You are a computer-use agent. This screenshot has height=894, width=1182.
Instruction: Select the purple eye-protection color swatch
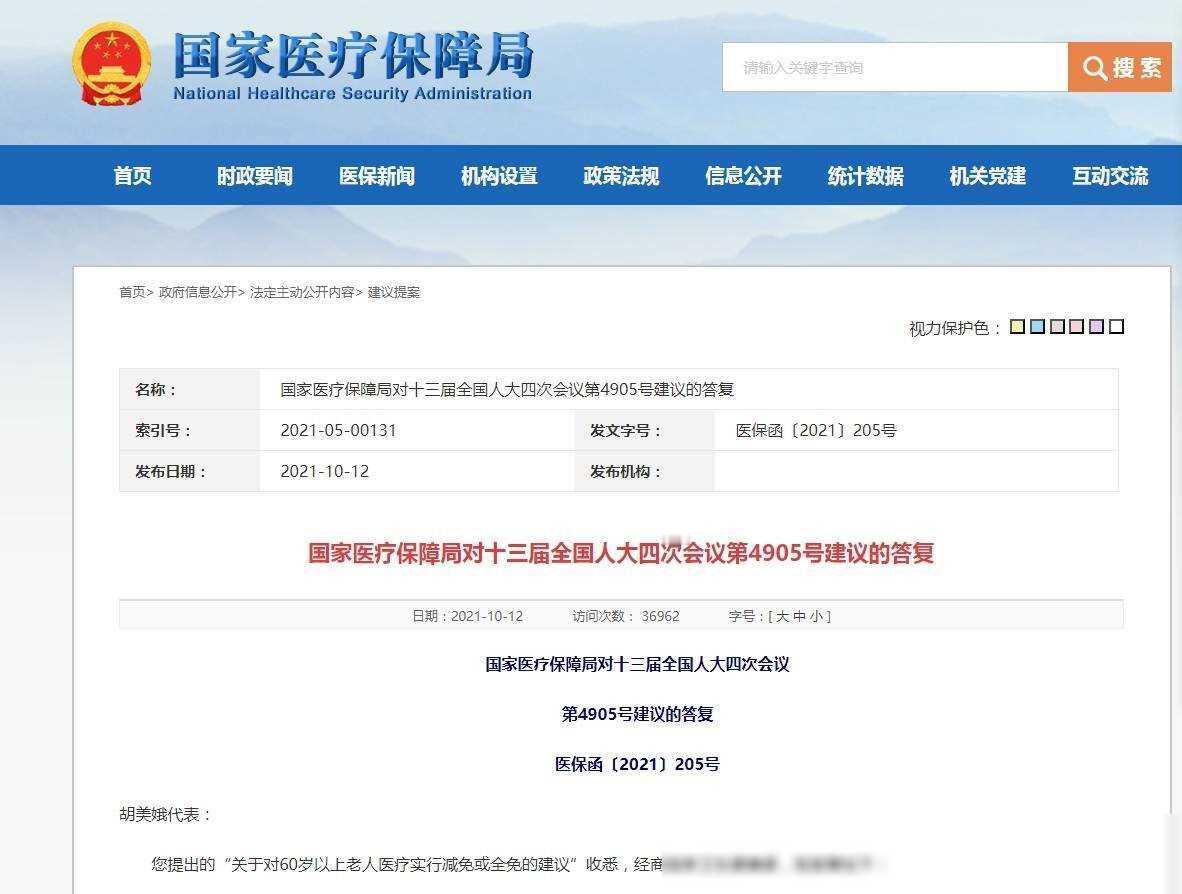coord(1097,326)
